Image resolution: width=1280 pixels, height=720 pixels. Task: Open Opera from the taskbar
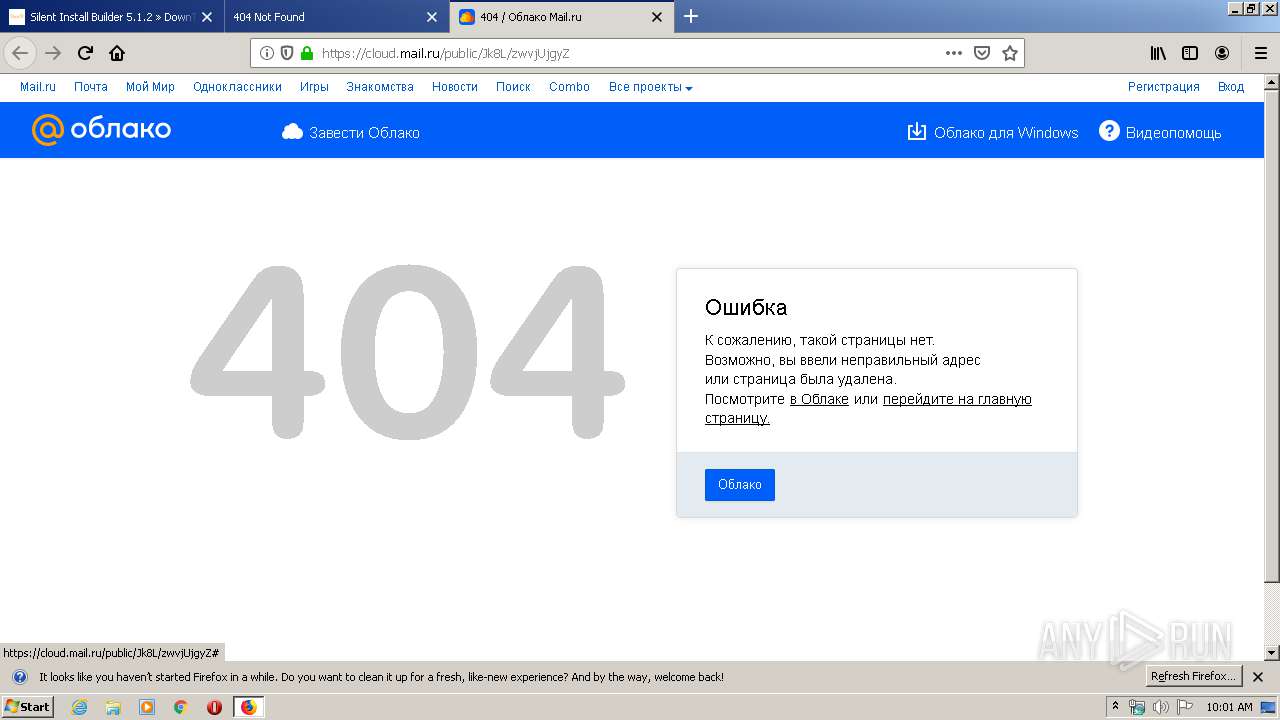tap(214, 707)
